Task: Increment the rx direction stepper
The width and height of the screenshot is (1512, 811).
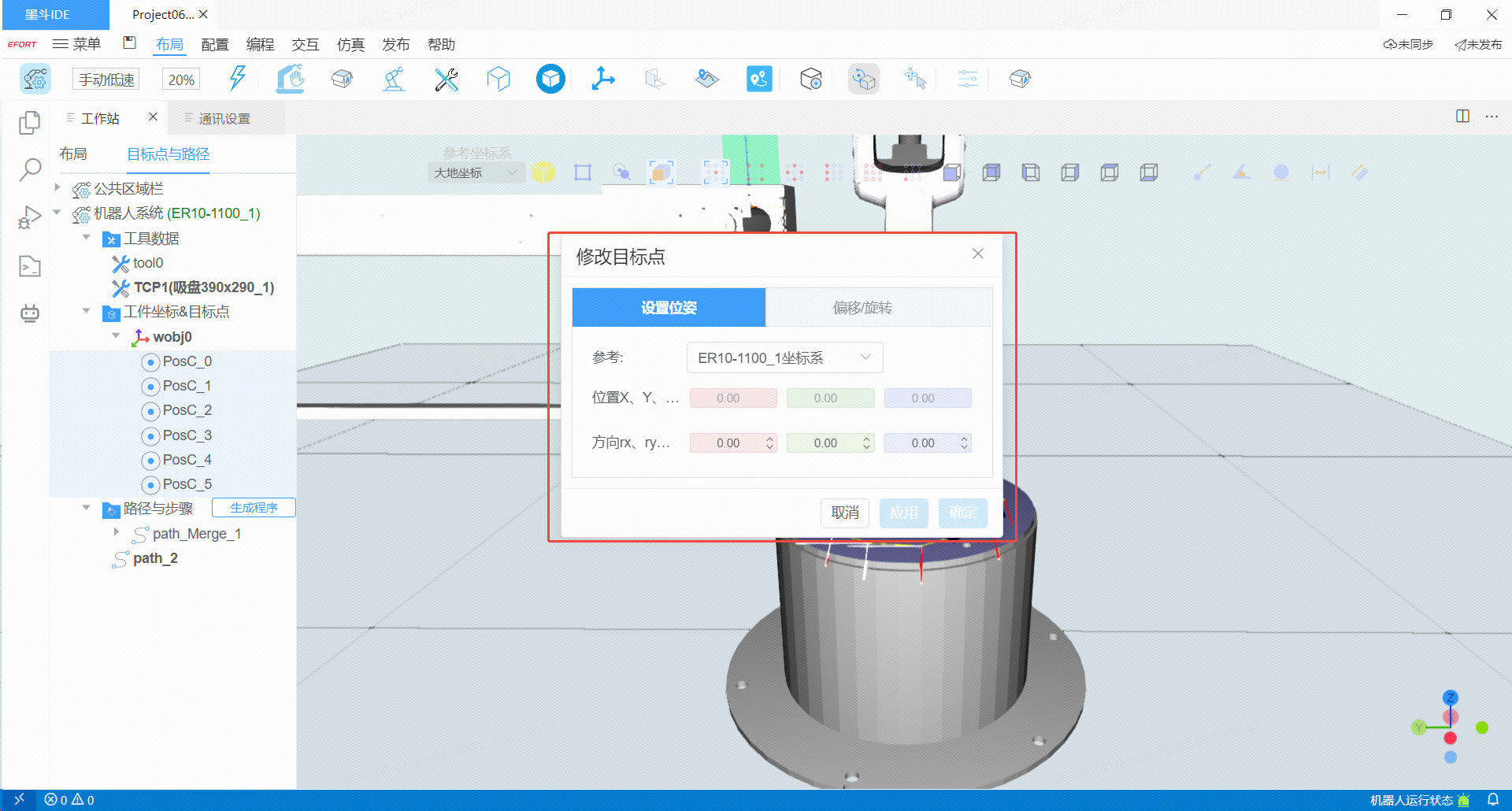Action: (769, 439)
